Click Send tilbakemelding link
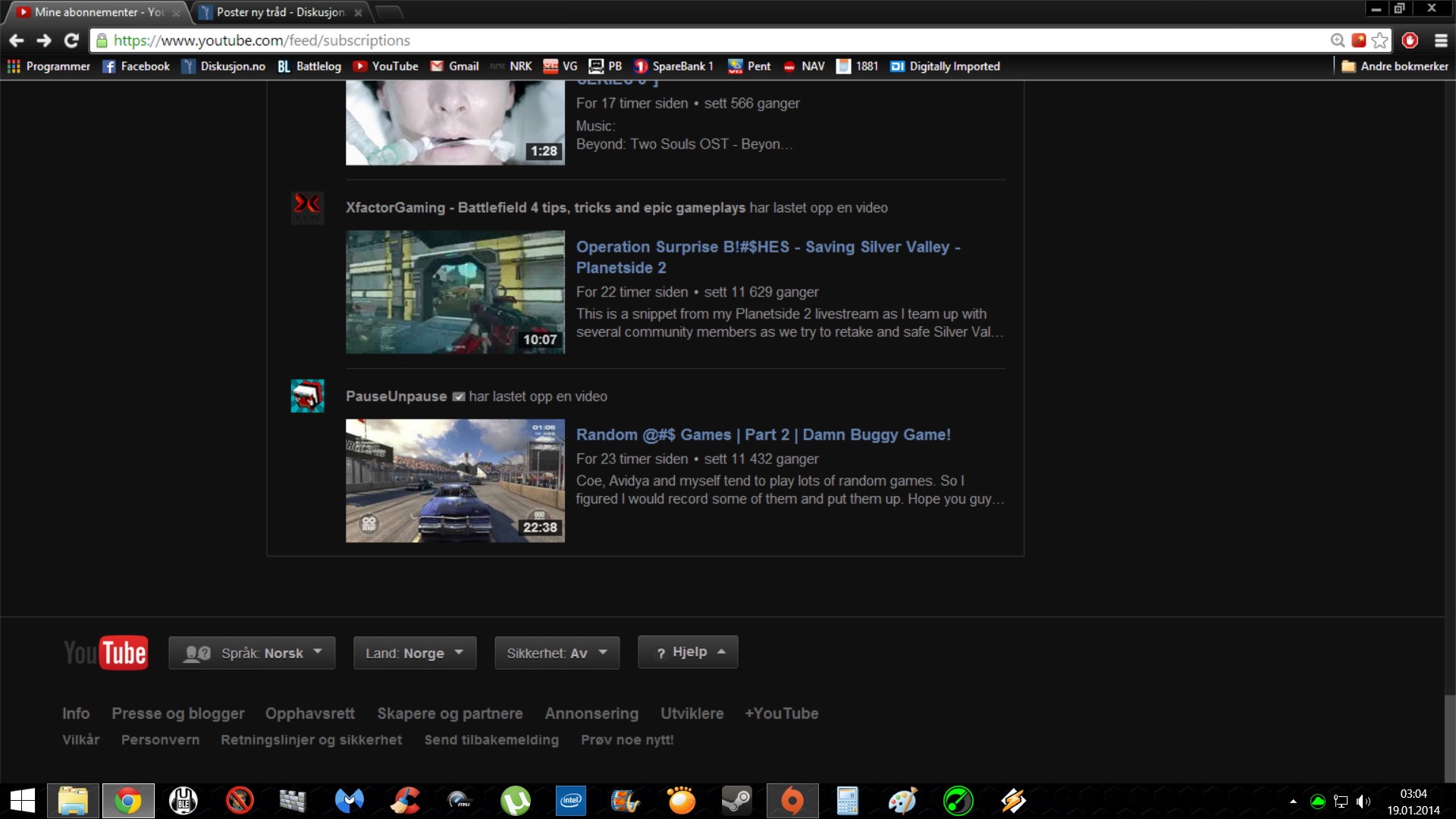 [x=491, y=740]
